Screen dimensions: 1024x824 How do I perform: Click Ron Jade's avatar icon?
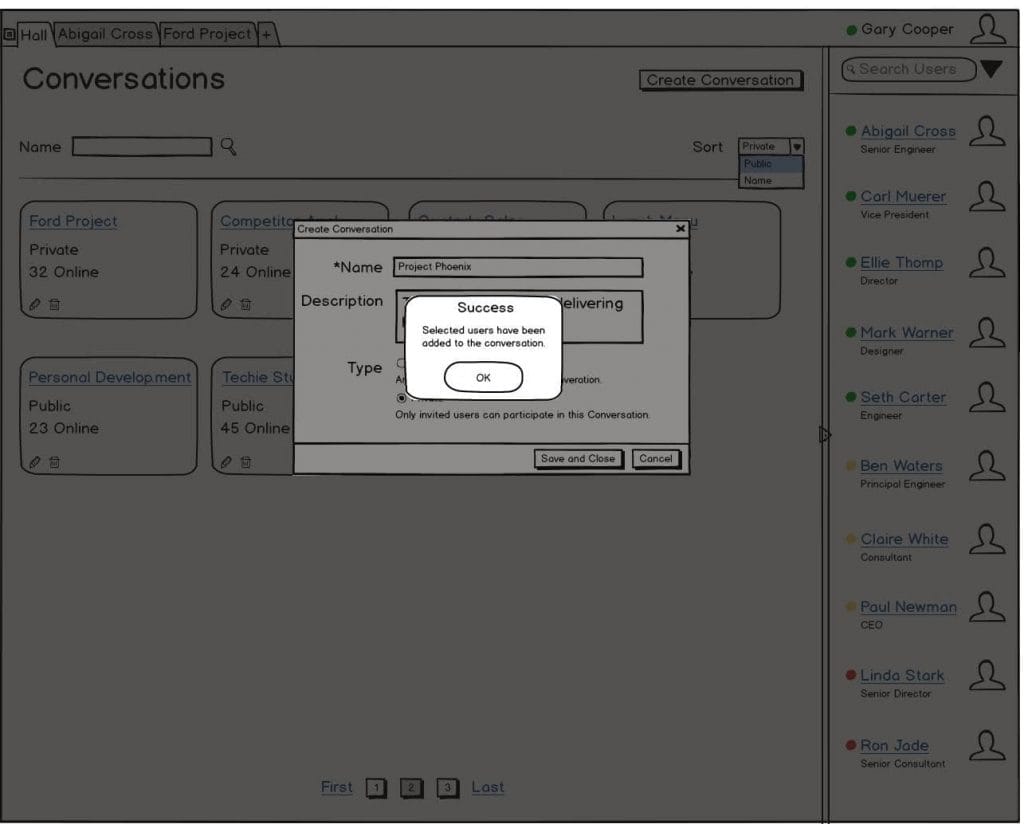[987, 746]
